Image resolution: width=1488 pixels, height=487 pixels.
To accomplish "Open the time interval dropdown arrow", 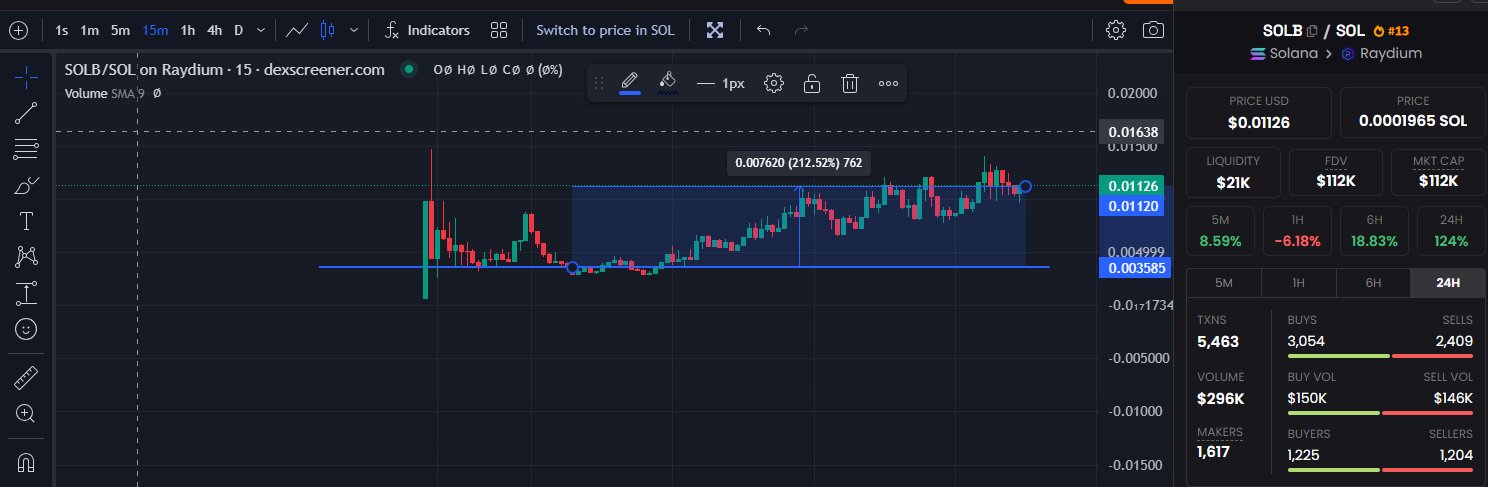I will coord(261,30).
